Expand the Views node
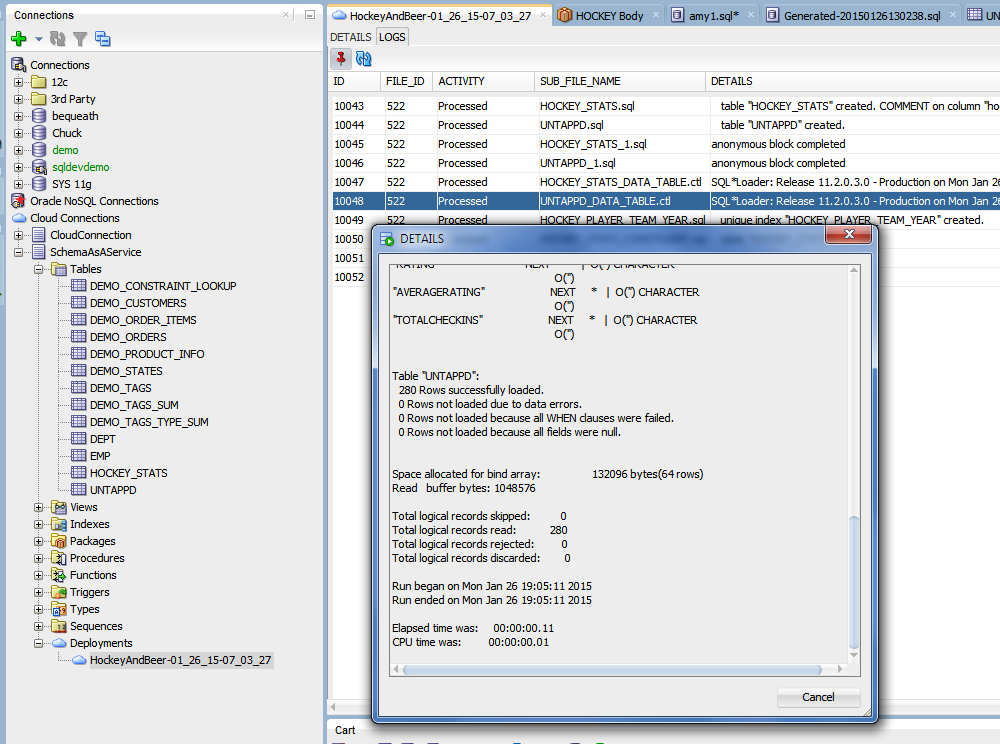 pos(38,507)
